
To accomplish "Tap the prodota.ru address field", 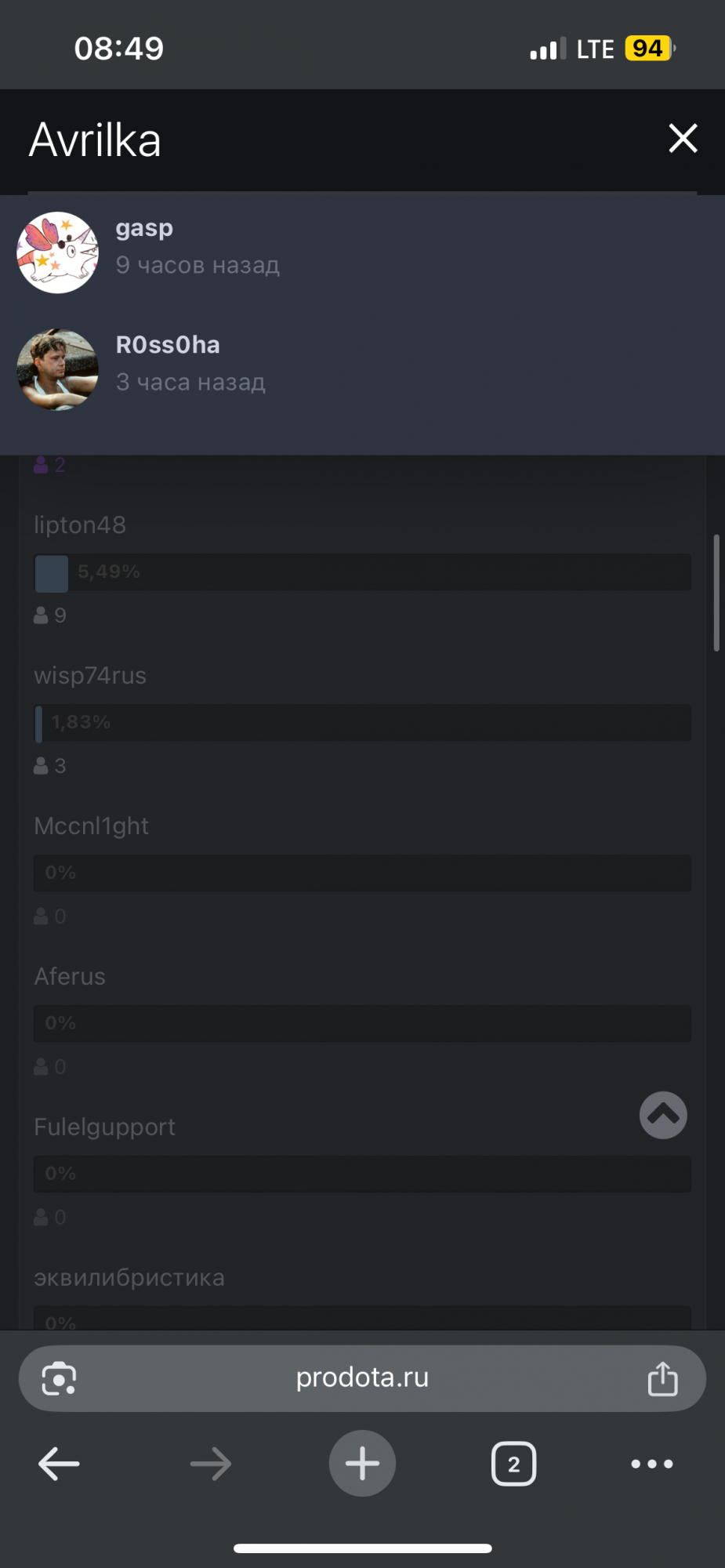I will 362,1377.
